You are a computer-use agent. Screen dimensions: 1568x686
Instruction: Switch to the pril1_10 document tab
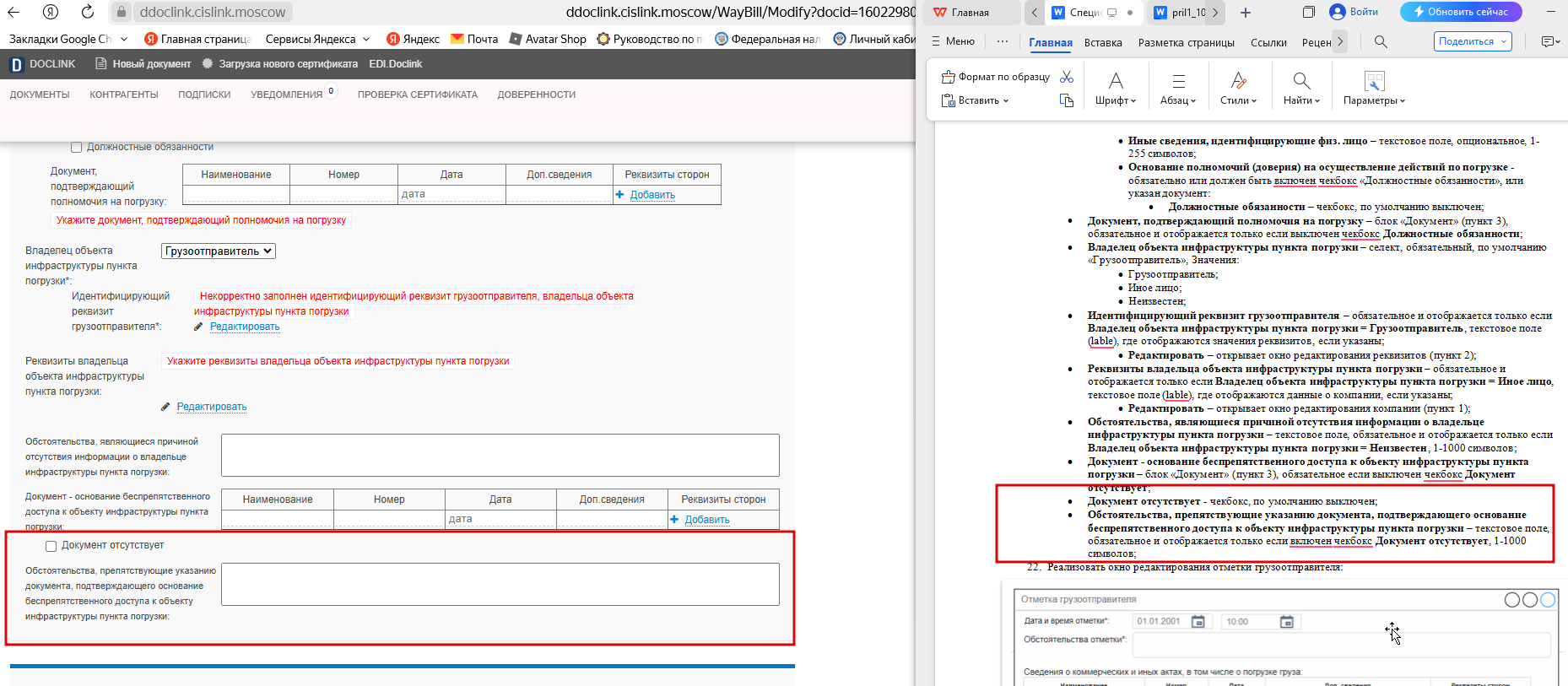coord(1181,12)
